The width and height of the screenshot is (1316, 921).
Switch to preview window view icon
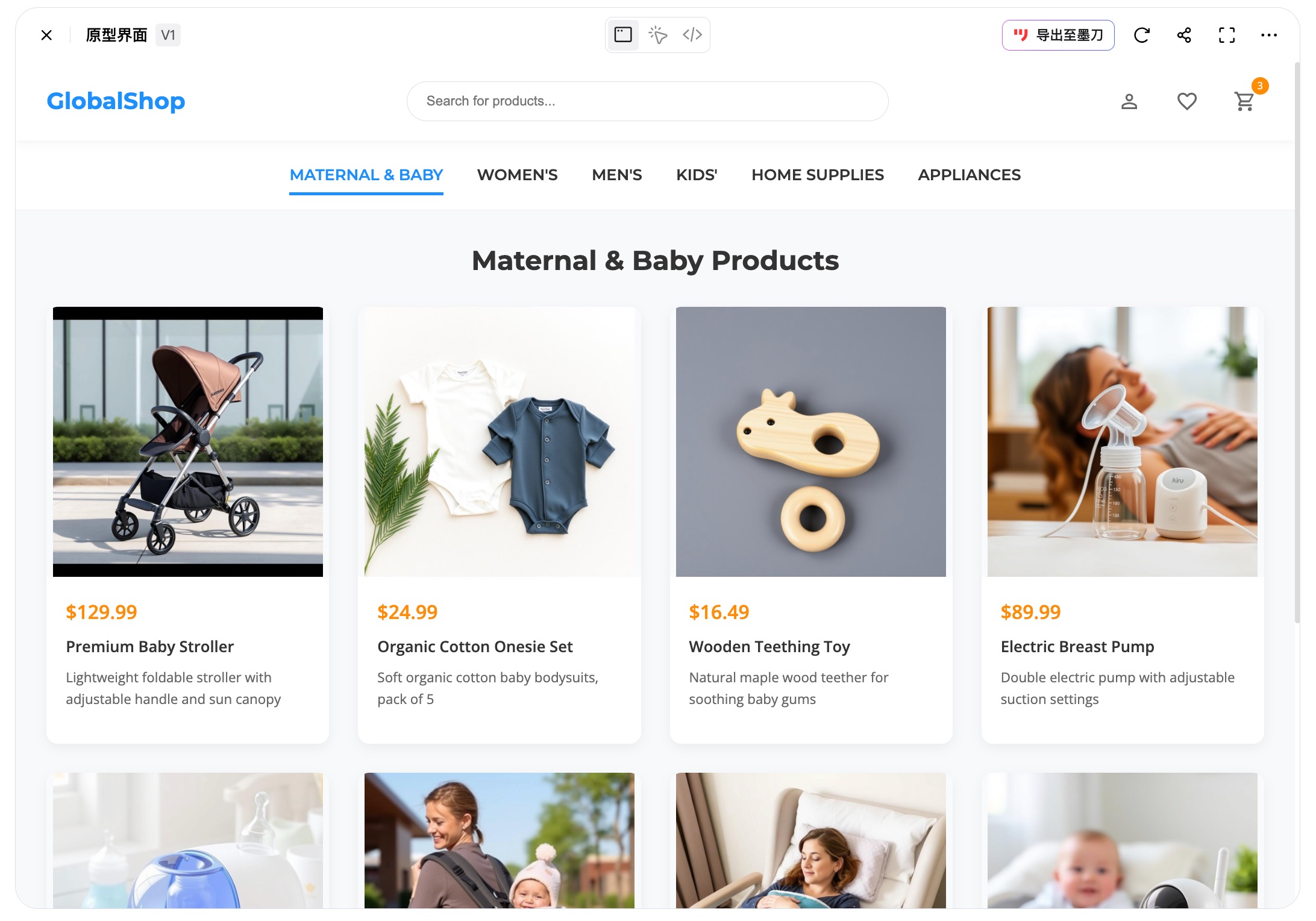pos(623,35)
